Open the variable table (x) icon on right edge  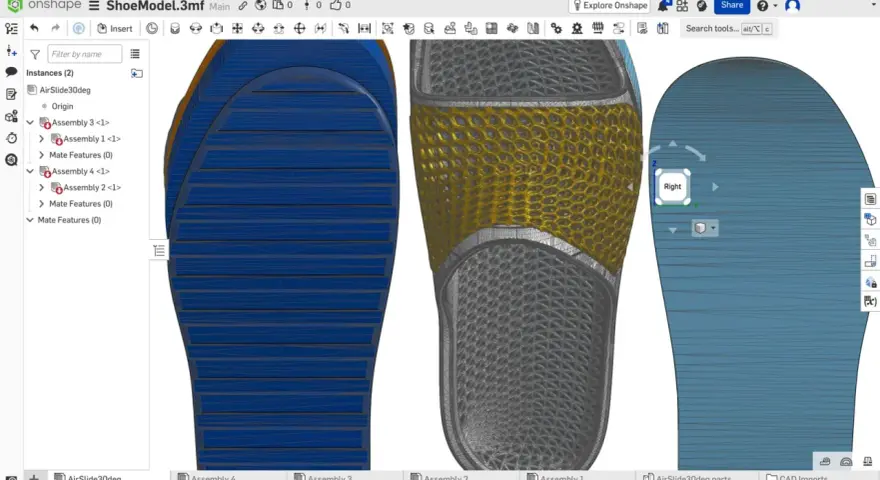pyautogui.click(x=870, y=301)
